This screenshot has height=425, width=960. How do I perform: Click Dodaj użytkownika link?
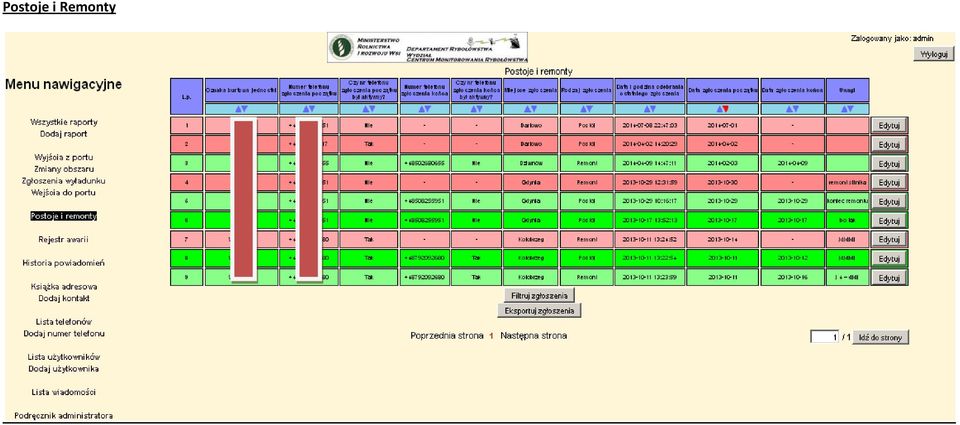64,369
